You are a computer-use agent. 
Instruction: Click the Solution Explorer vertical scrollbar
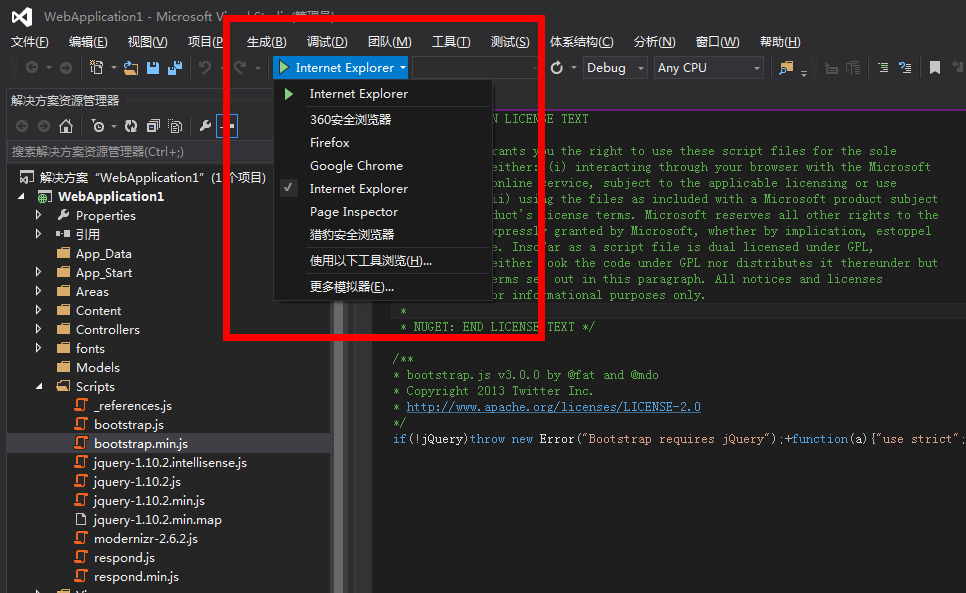[338, 446]
